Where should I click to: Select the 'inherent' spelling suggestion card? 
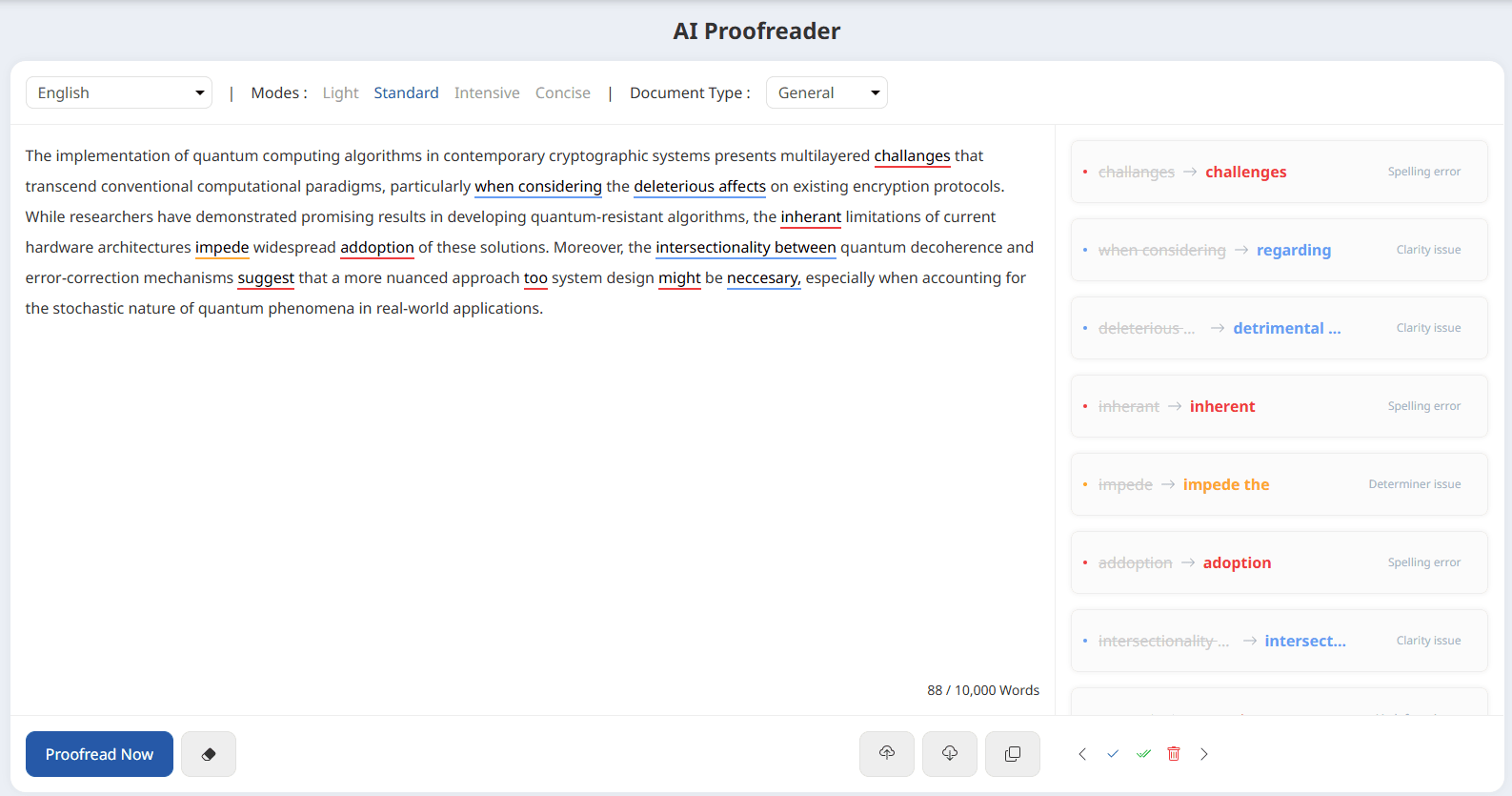pos(1279,406)
